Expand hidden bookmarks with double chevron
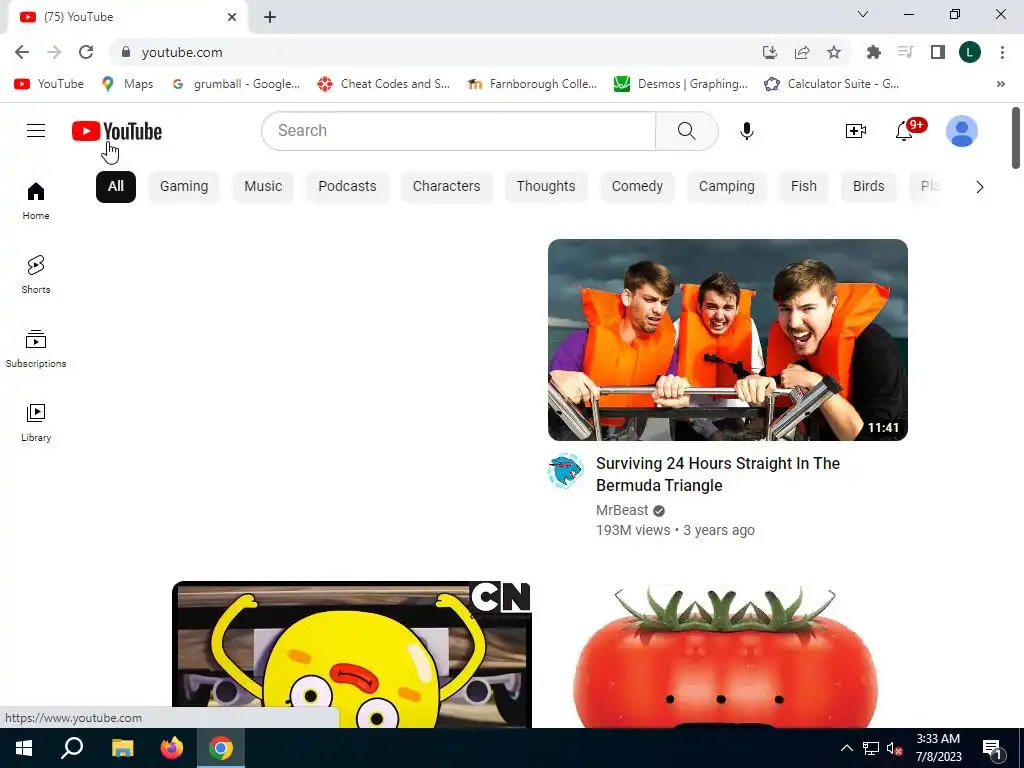This screenshot has width=1024, height=768. click(x=1000, y=84)
